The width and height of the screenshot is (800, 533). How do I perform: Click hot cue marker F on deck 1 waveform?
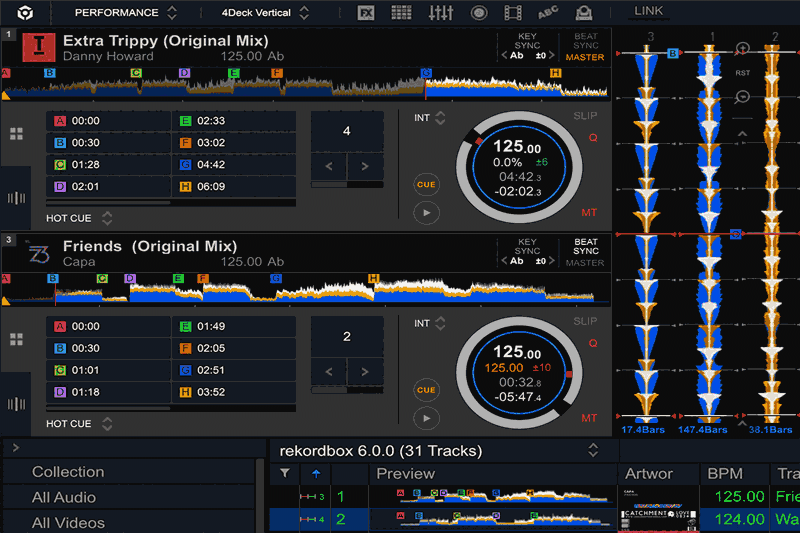tap(277, 73)
